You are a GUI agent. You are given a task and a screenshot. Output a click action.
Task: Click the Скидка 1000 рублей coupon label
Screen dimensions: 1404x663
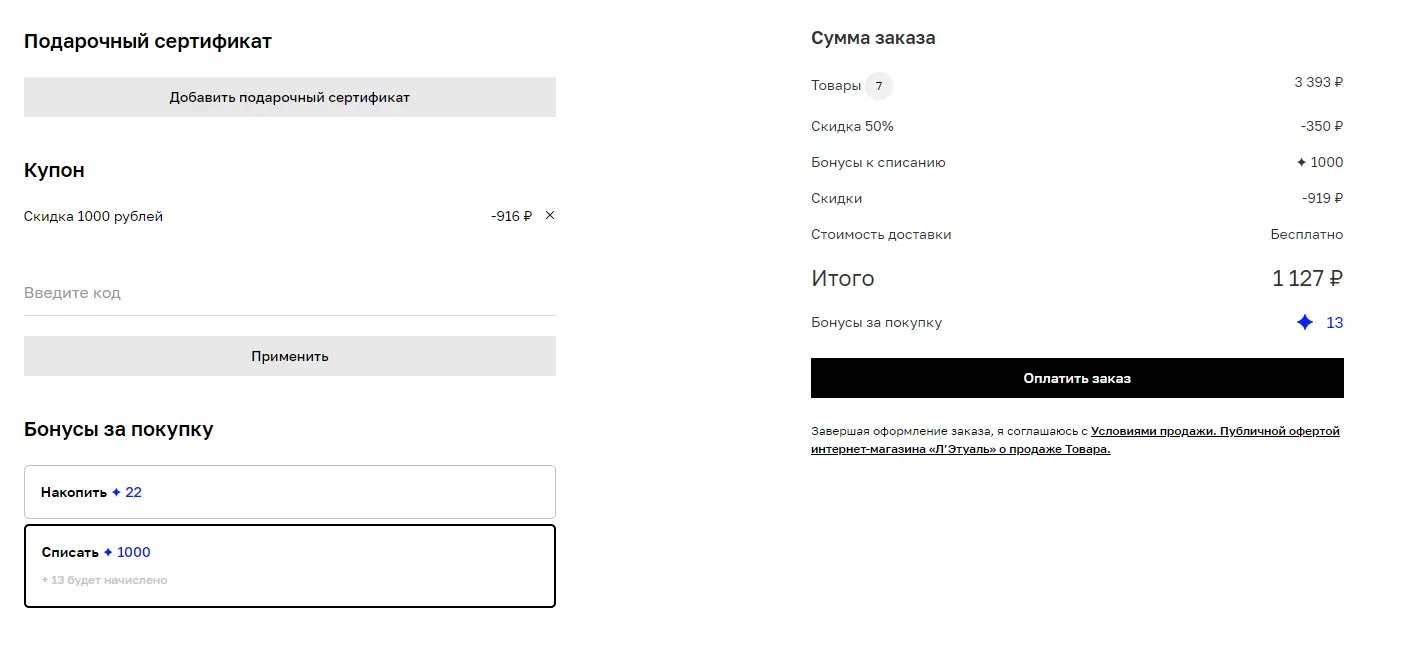[x=93, y=216]
